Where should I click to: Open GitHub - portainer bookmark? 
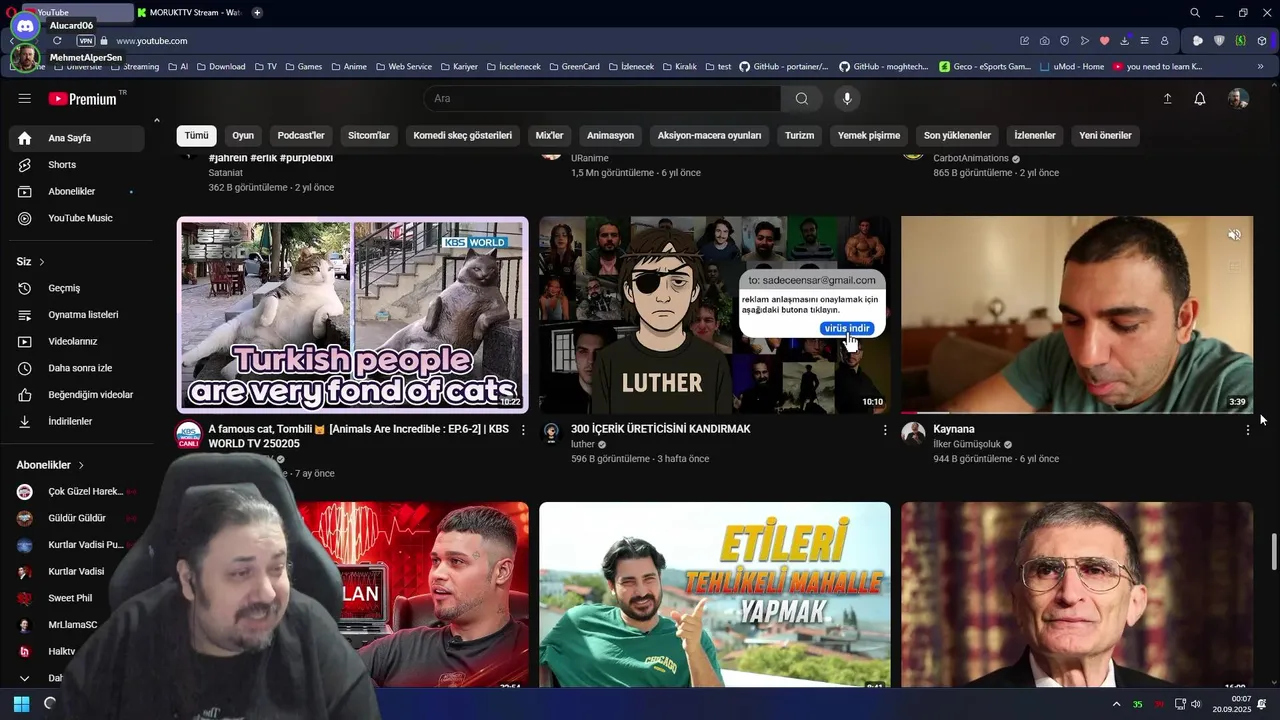tap(784, 67)
